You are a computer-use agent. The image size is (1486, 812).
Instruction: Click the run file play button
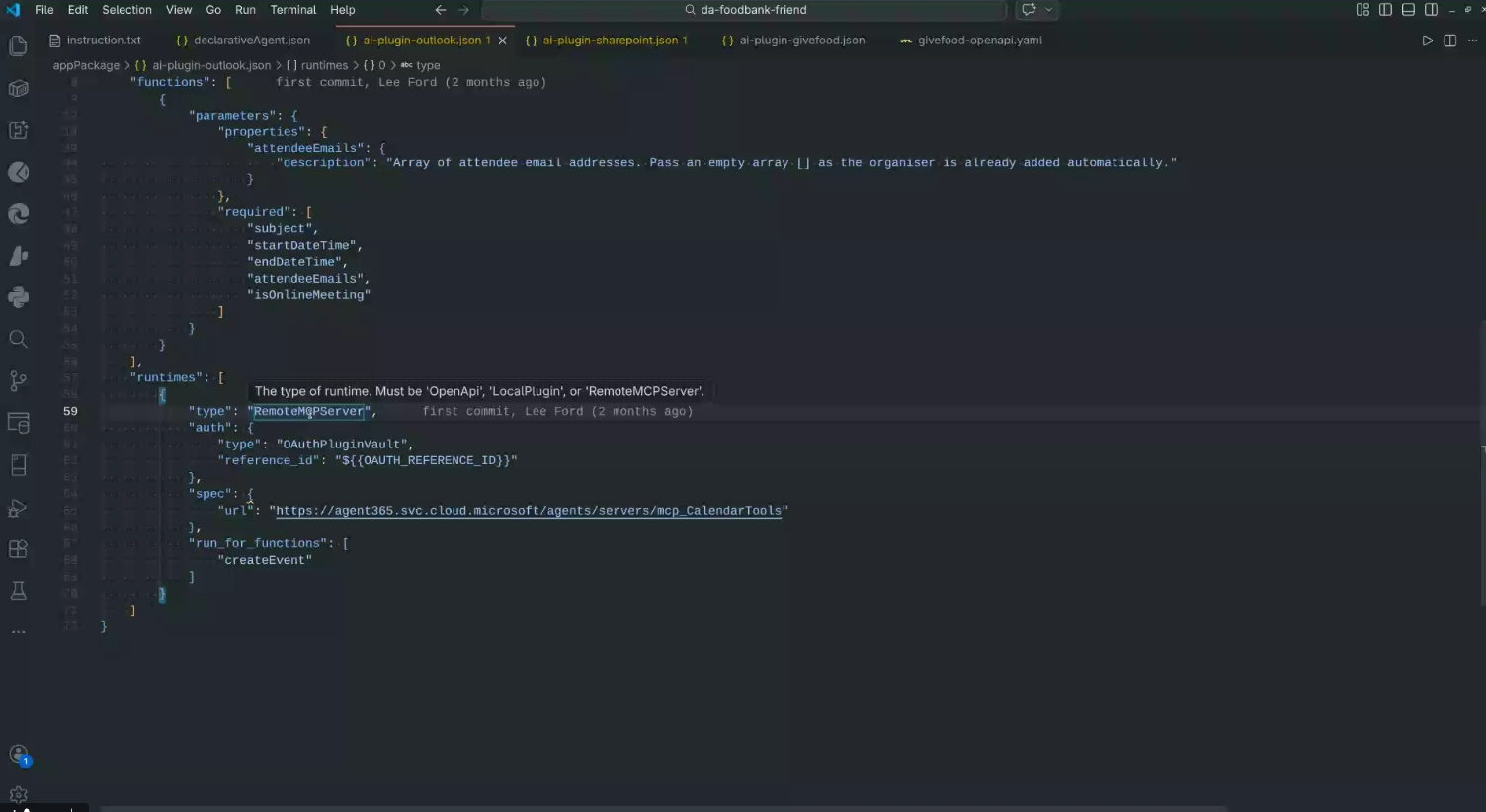coord(1427,41)
